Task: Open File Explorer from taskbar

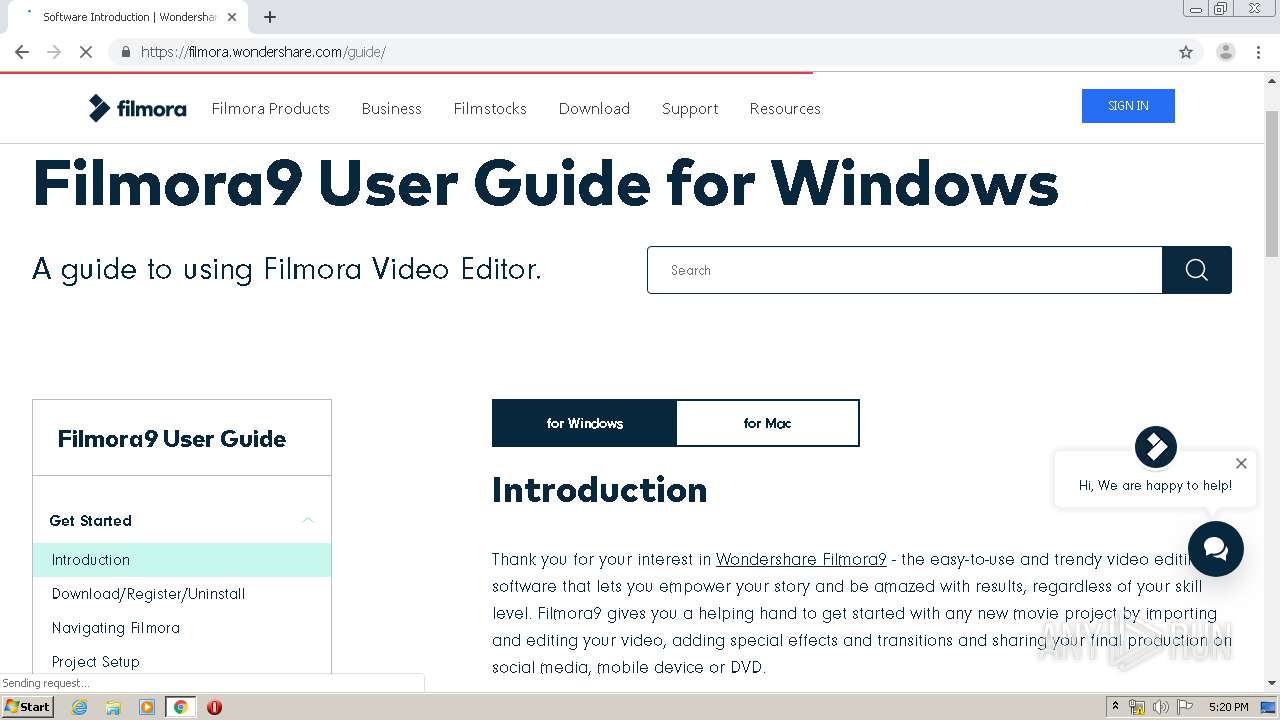Action: (113, 707)
